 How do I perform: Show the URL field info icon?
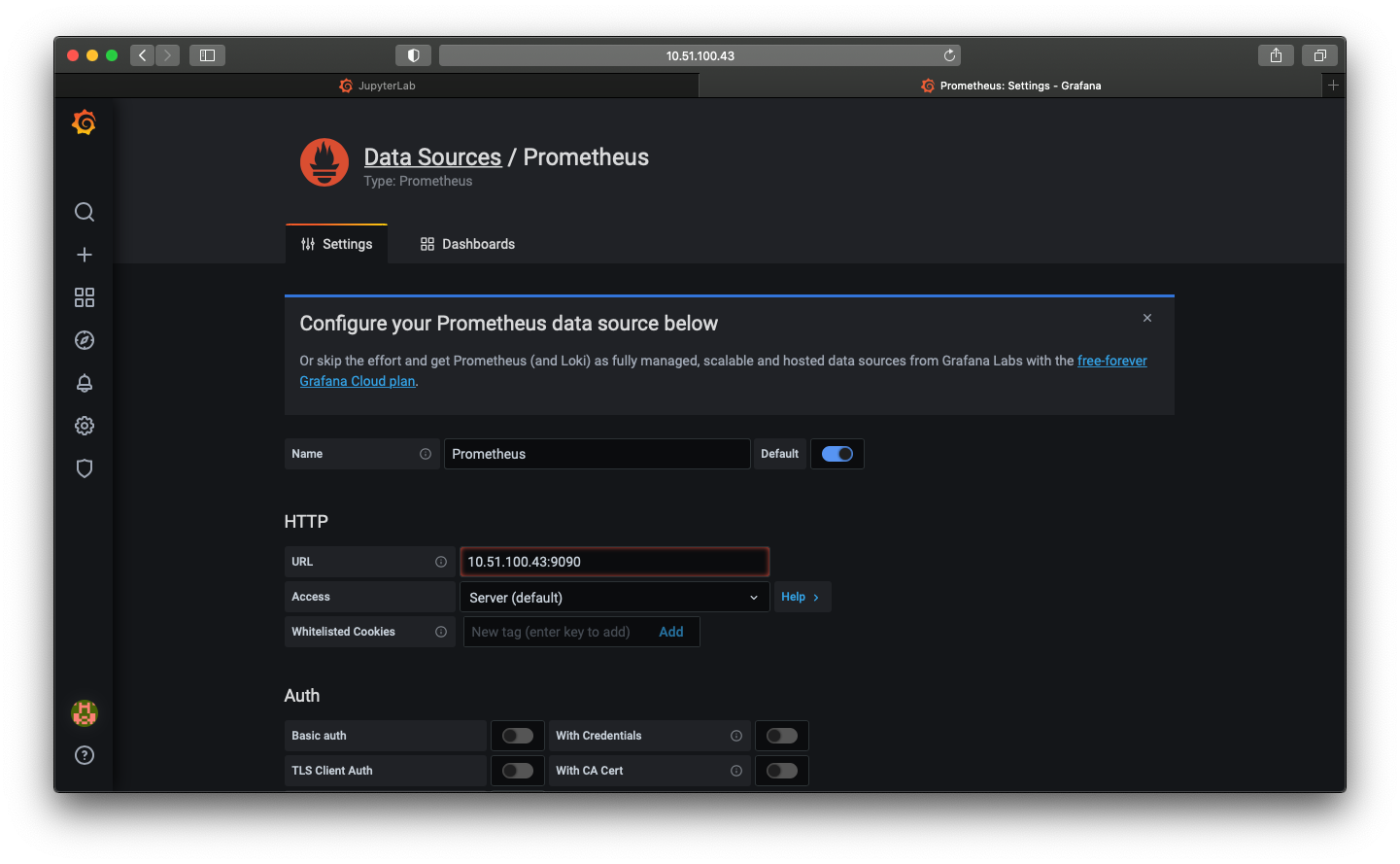441,562
